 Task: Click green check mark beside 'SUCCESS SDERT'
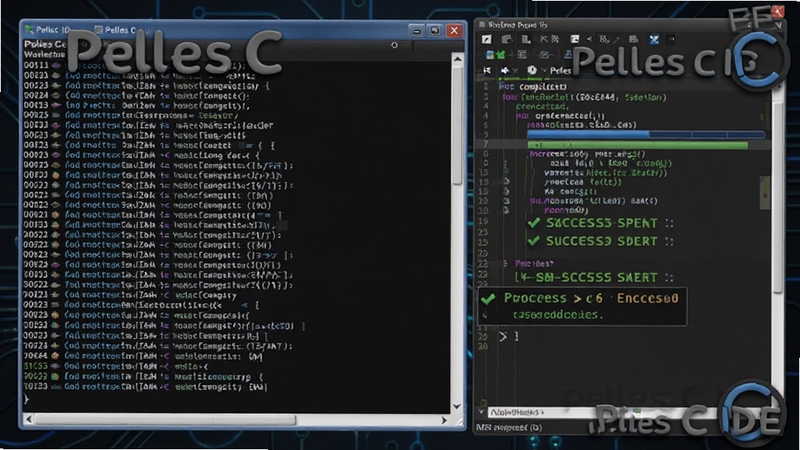[534, 241]
